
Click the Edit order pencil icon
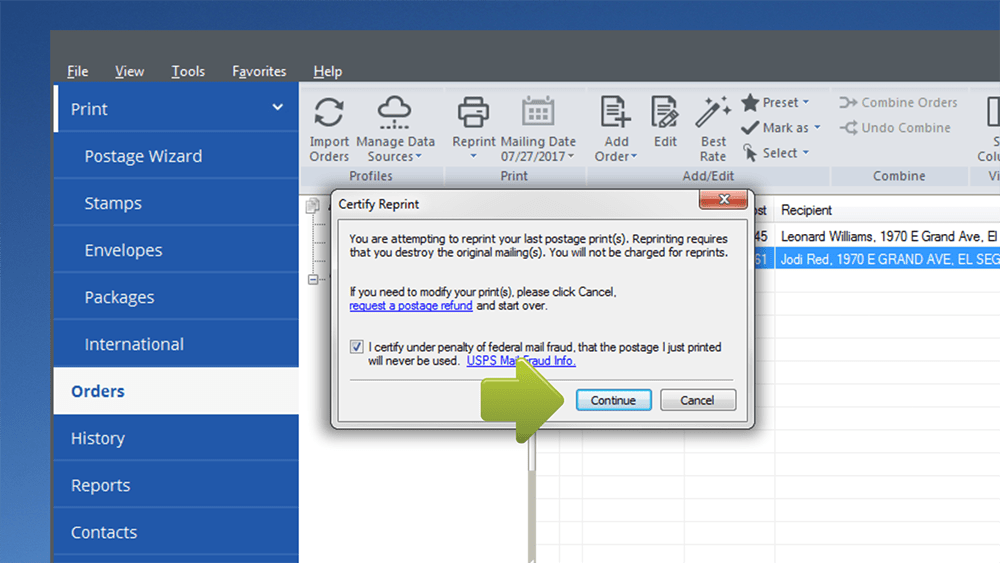tap(665, 112)
